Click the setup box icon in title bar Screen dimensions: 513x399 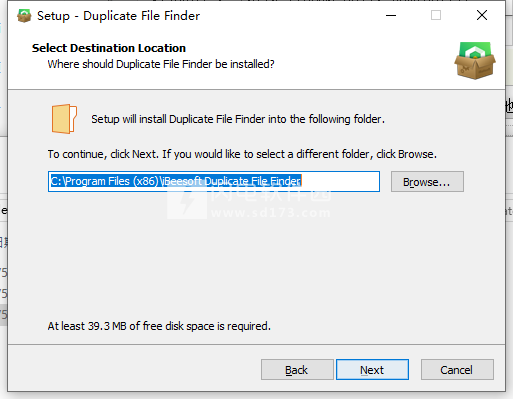pos(24,16)
